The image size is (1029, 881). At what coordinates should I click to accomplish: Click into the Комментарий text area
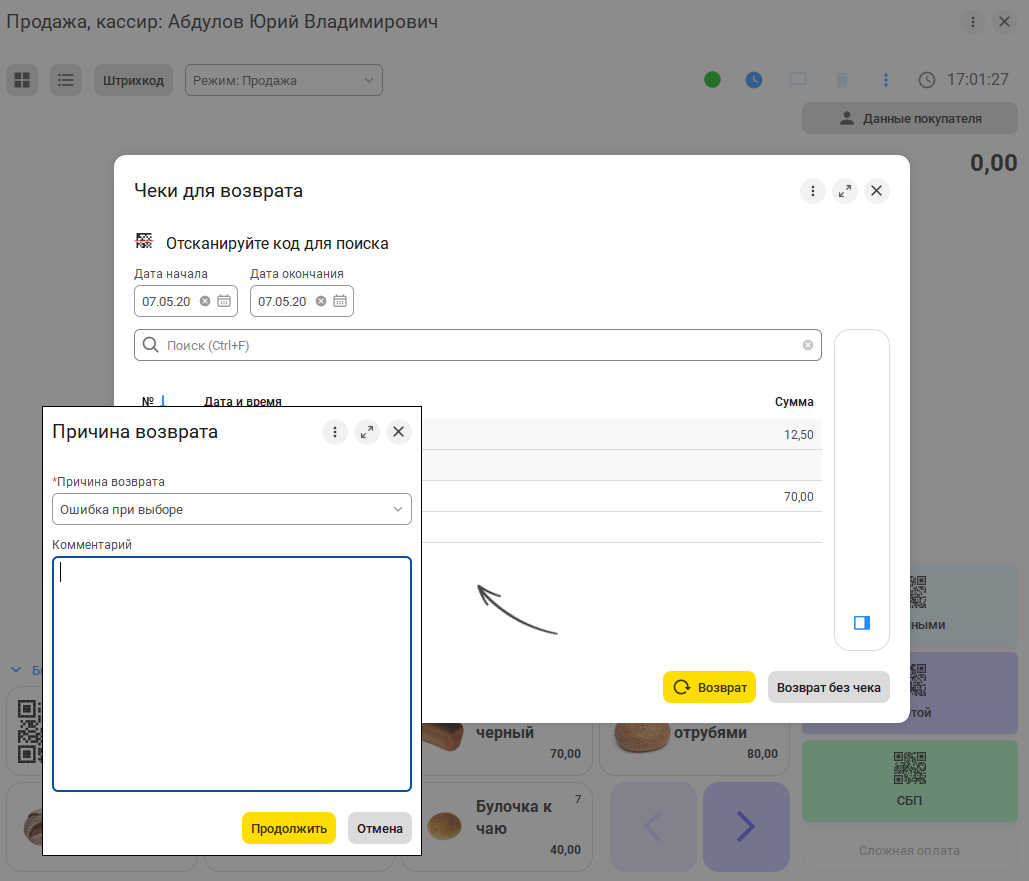click(232, 674)
